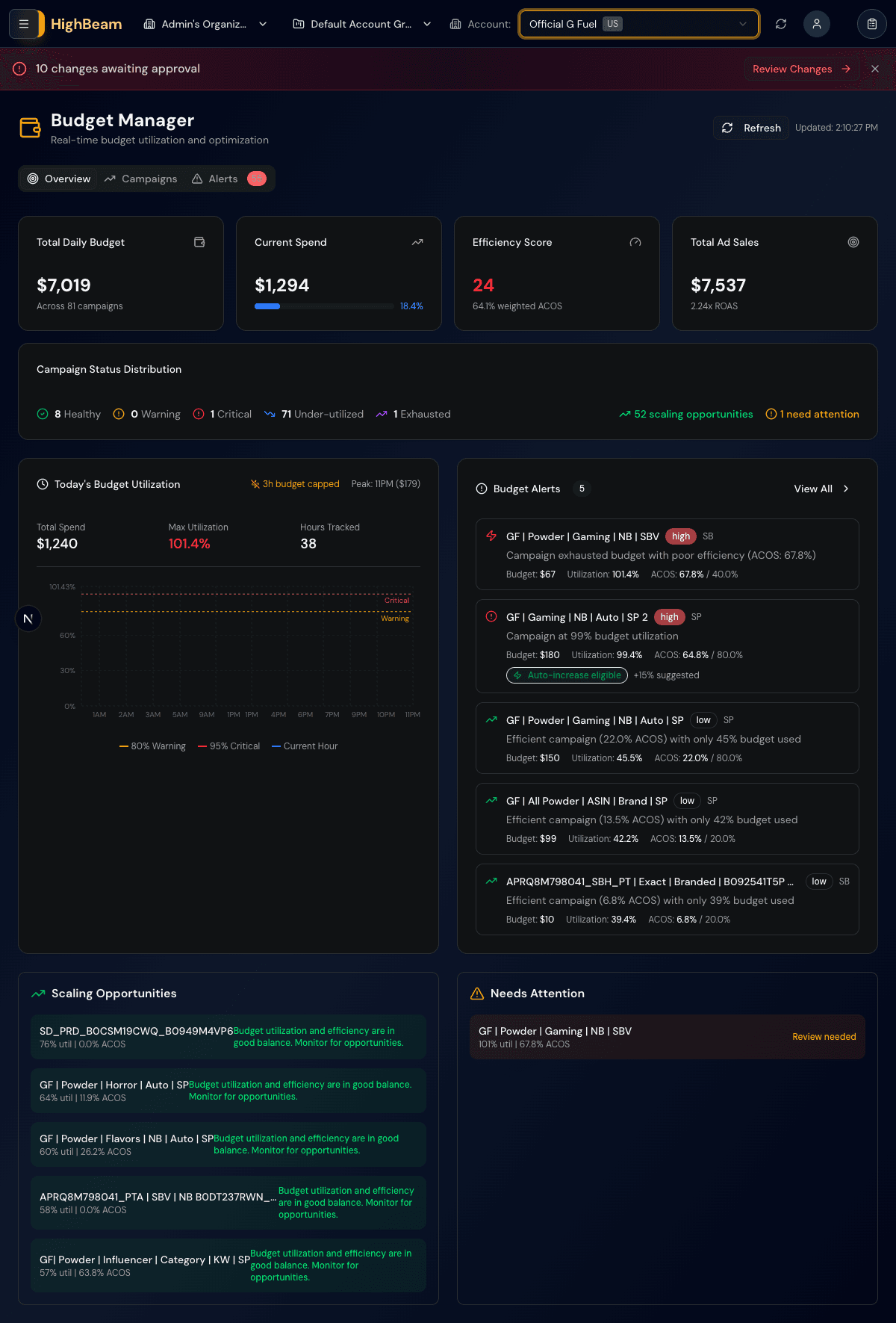Screen dimensions: 896x1323
Task: Click Review needed on GF Powder Gaming SBV
Action: (824, 1037)
